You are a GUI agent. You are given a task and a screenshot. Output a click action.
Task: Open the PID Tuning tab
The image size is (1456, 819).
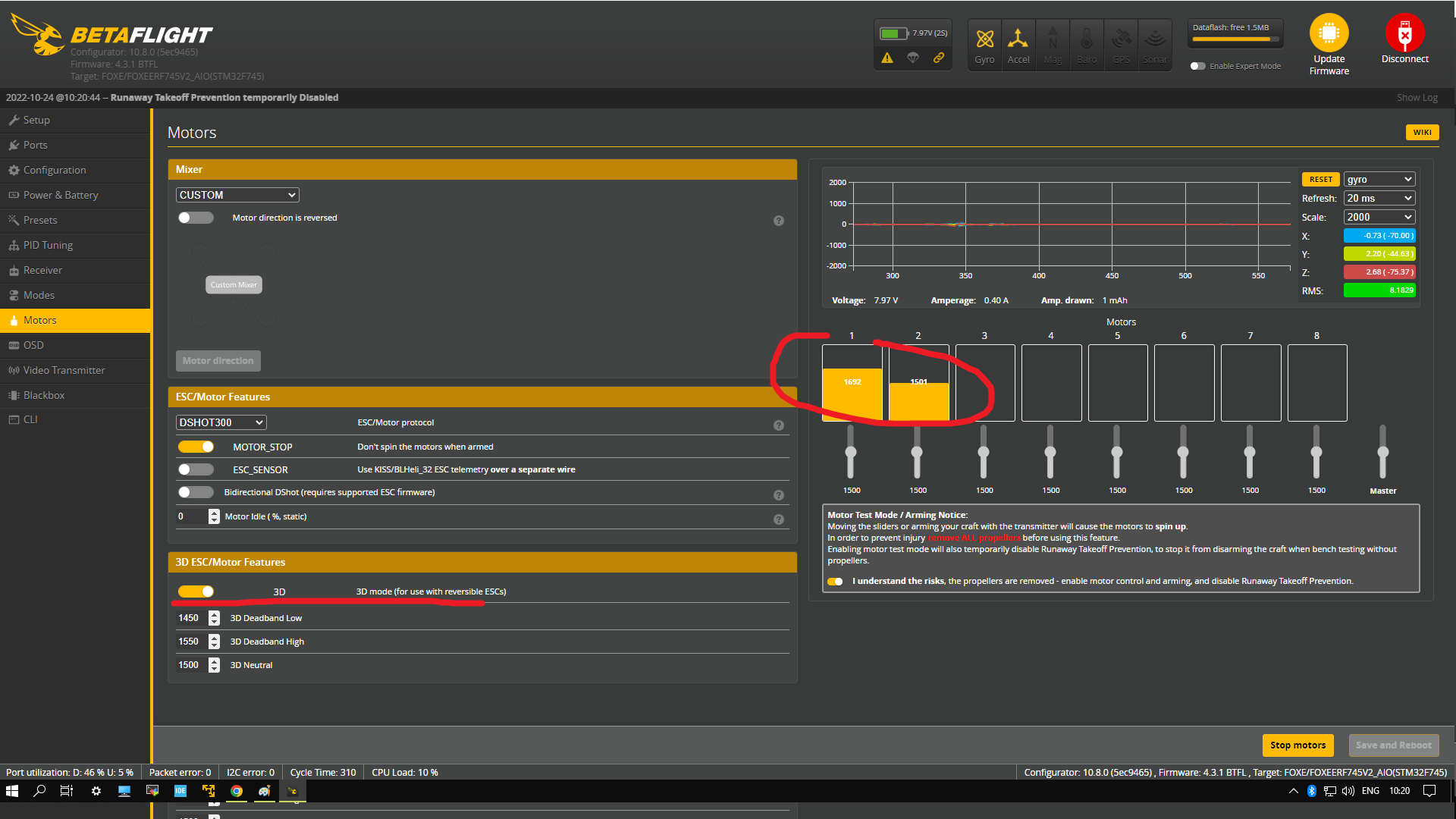[x=48, y=245]
